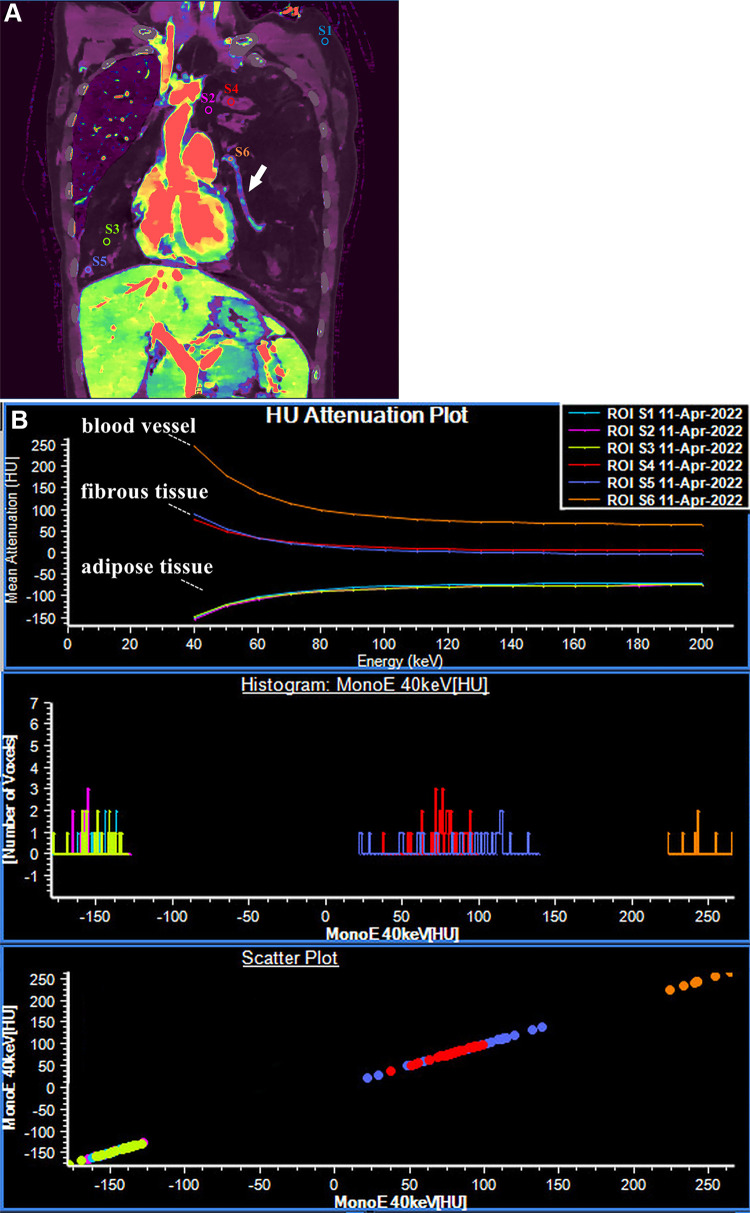The height and width of the screenshot is (1213, 750).
Task: Select the S2 ROI circle on scan
Action: click(208, 110)
